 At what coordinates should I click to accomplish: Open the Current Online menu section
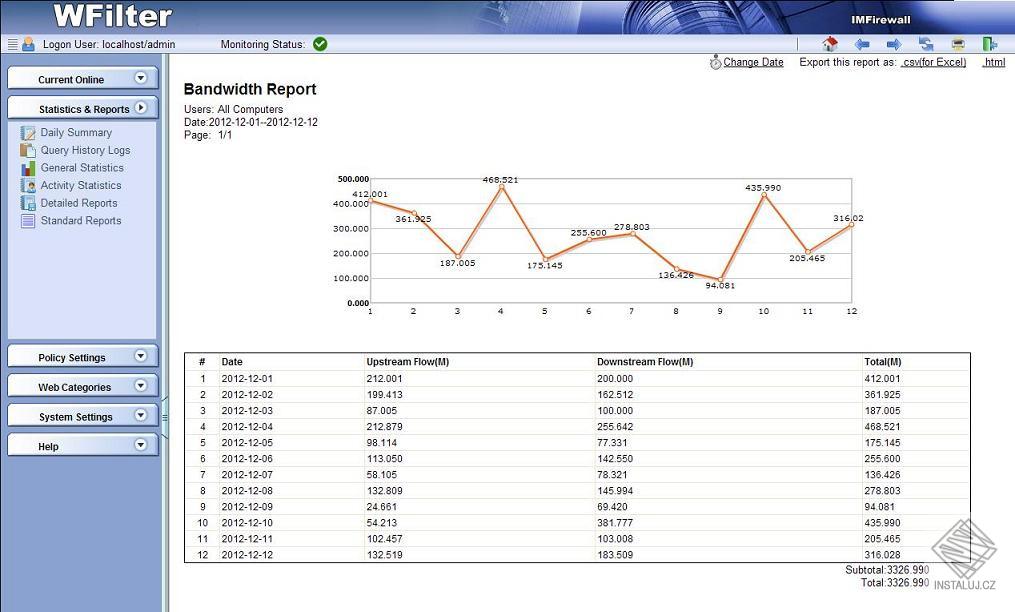pos(83,79)
